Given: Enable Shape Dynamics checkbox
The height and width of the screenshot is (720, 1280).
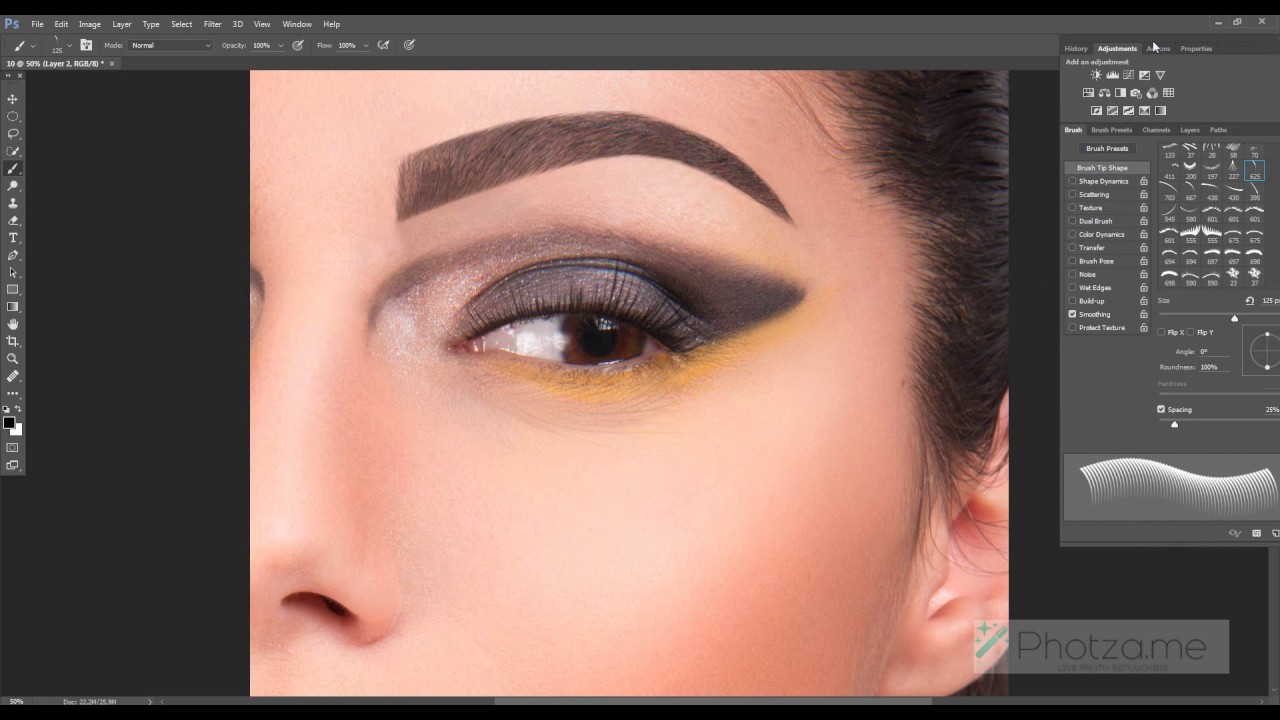Looking at the screenshot, I should (1073, 181).
